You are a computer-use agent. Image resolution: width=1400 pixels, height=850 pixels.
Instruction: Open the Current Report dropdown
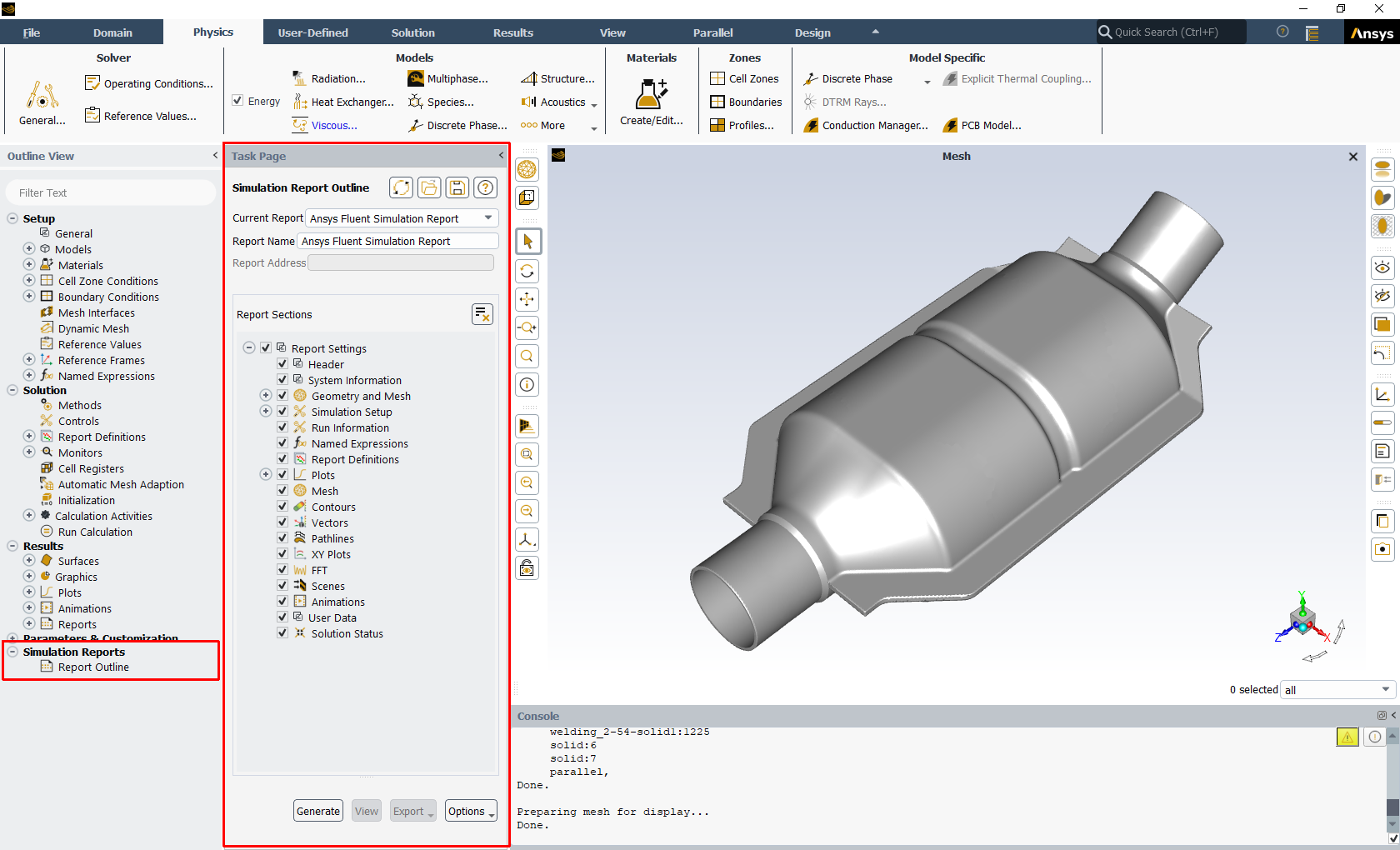487,217
